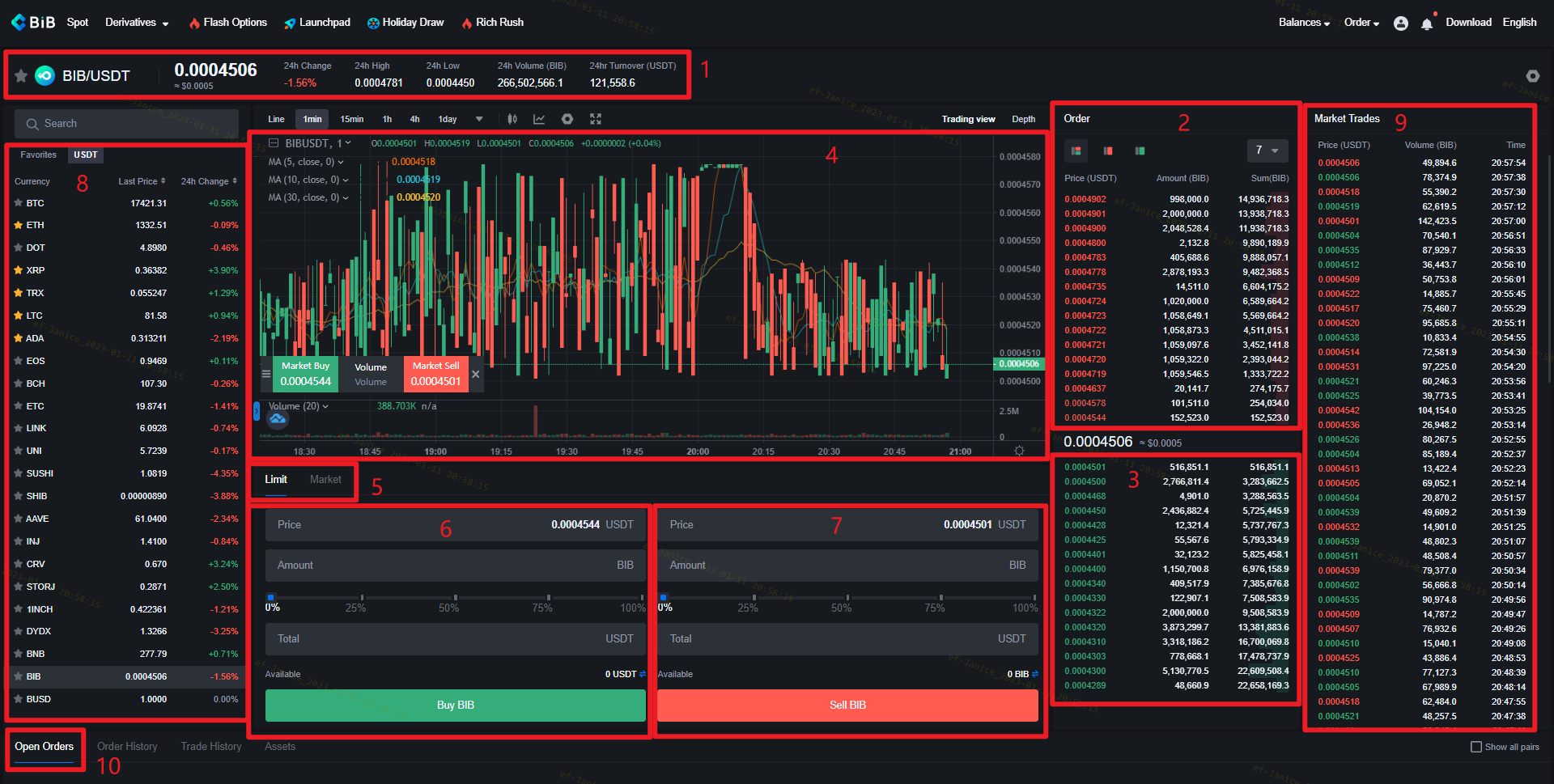Open the Trade History tab
Viewport: 1554px width, 784px height.
point(211,747)
